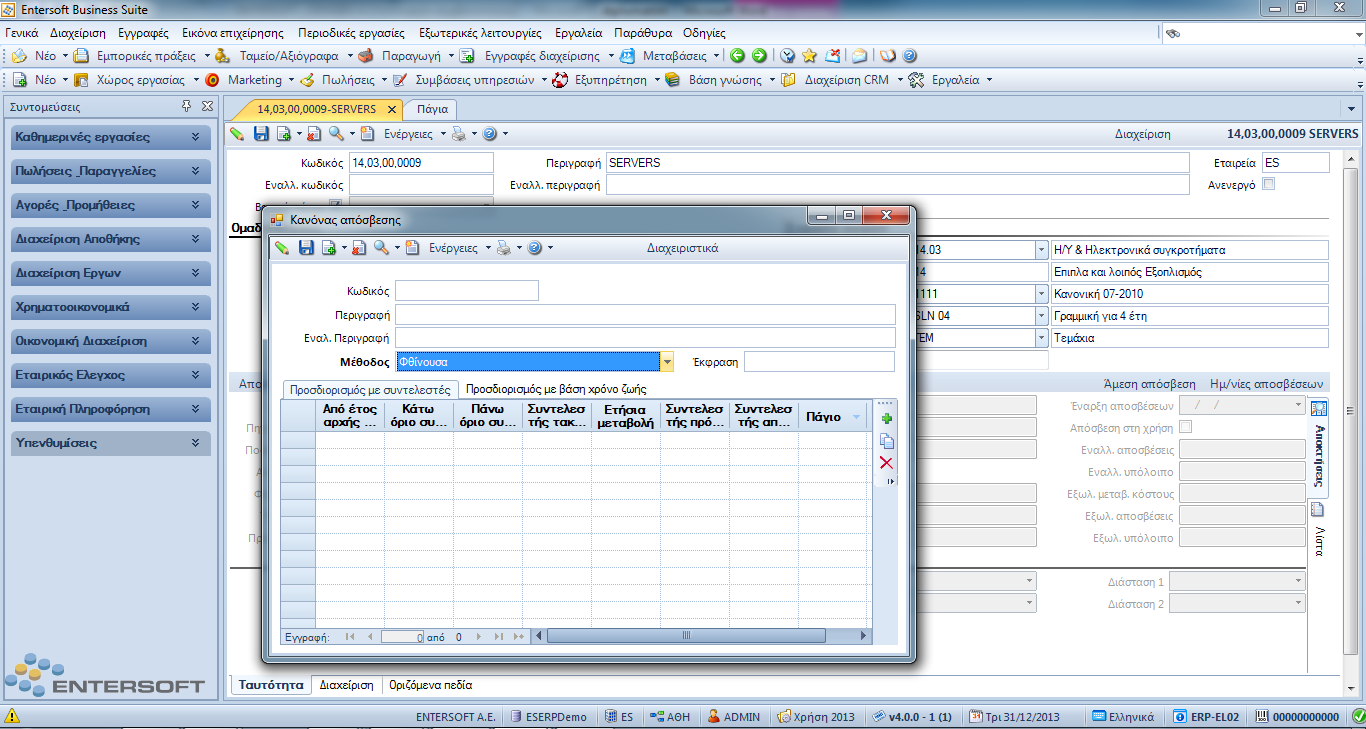Image resolution: width=1366 pixels, height=729 pixels.
Task: Close the 14,03,00,0009-SERVERS tab
Action: tap(392, 109)
